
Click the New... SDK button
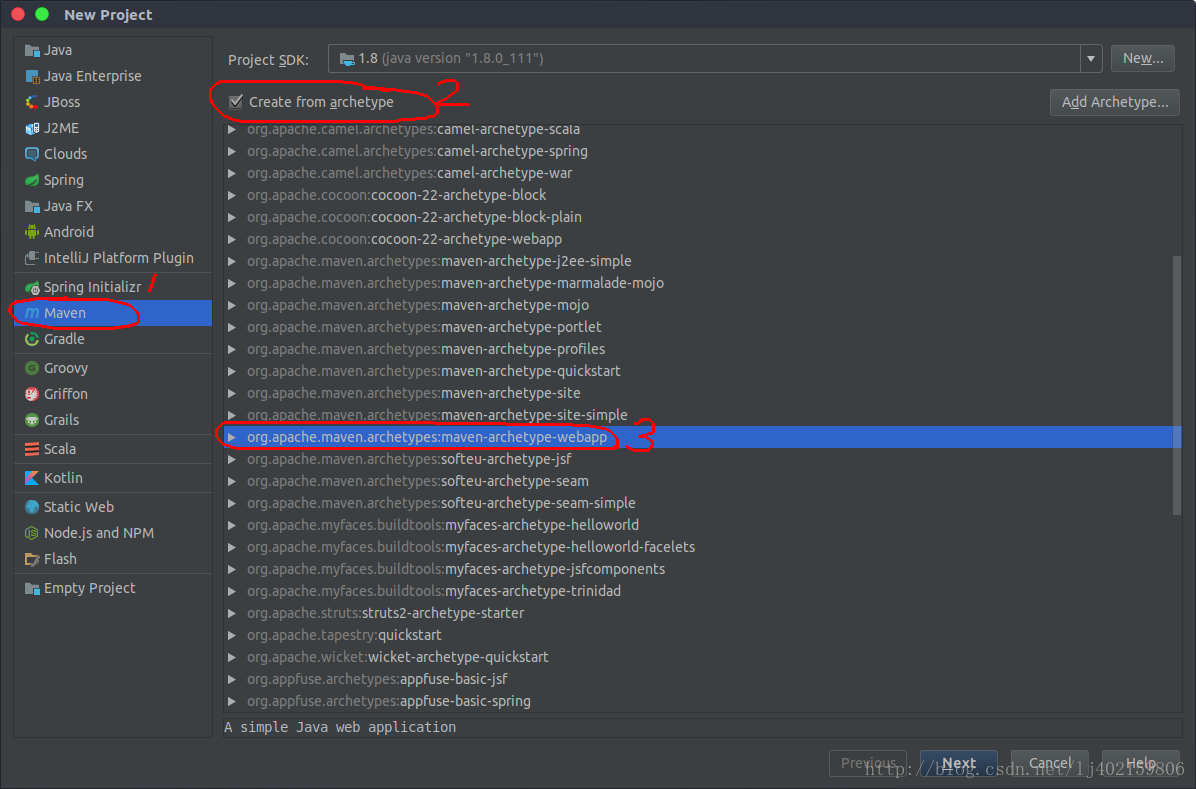(x=1143, y=59)
